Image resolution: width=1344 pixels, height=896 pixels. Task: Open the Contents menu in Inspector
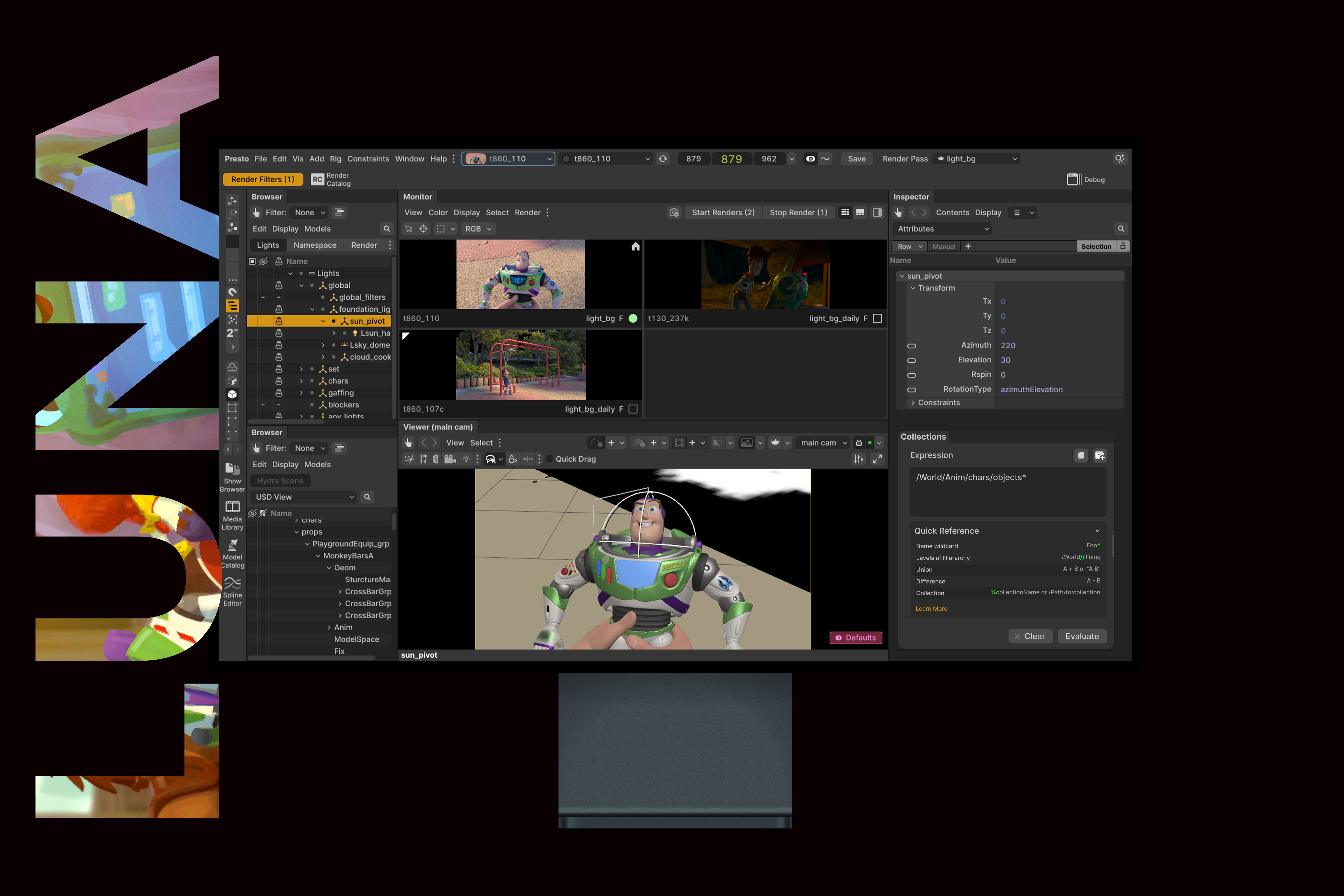click(953, 213)
